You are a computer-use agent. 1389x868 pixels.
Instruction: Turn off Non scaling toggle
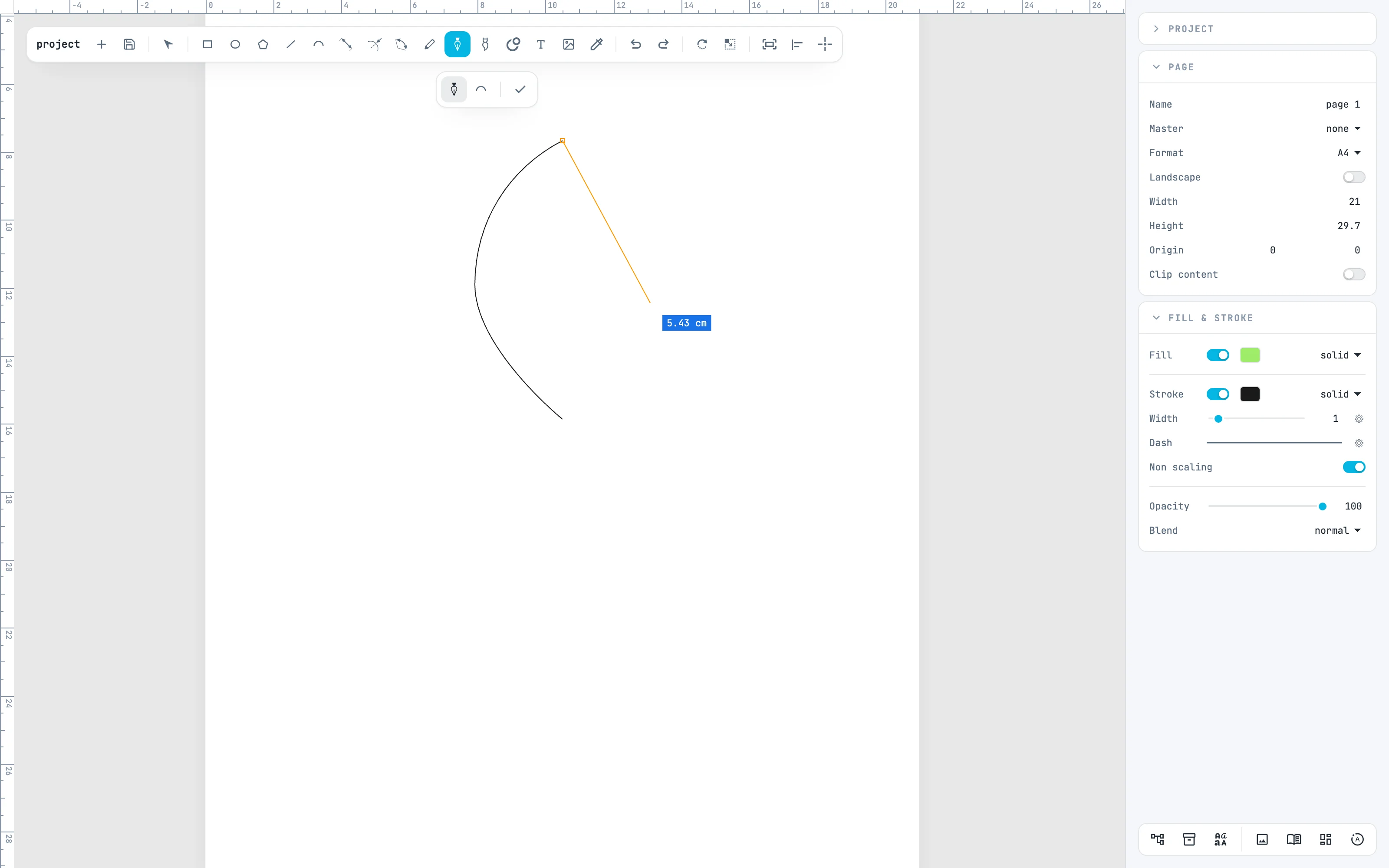(x=1353, y=467)
